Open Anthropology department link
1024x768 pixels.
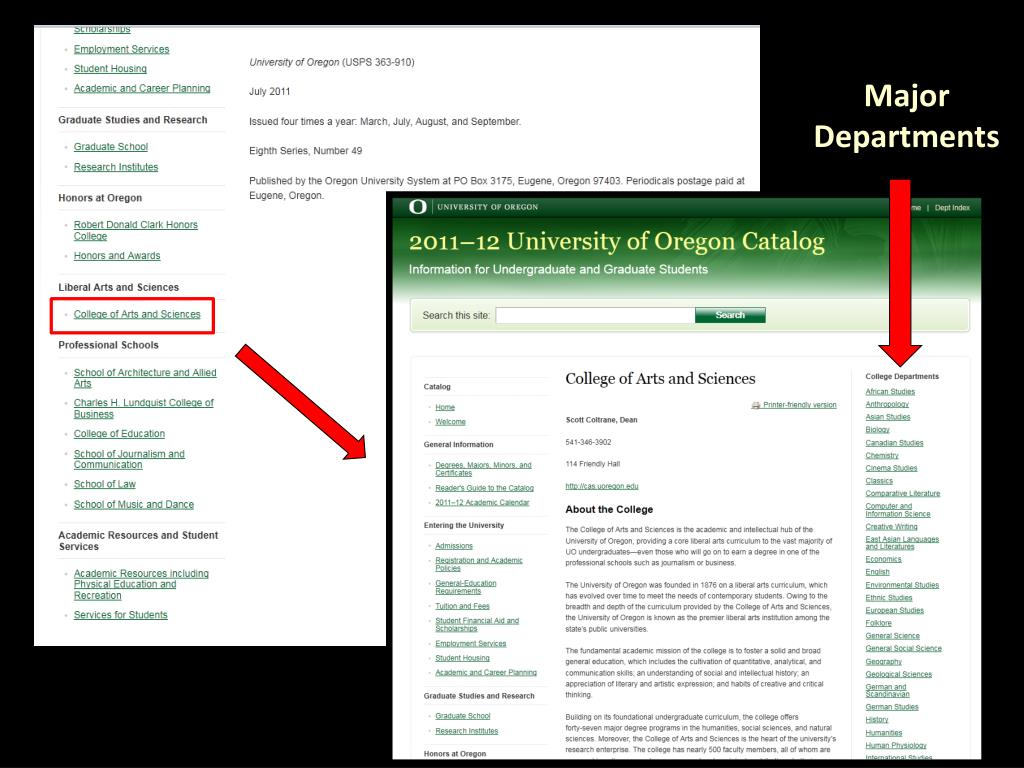tap(887, 404)
